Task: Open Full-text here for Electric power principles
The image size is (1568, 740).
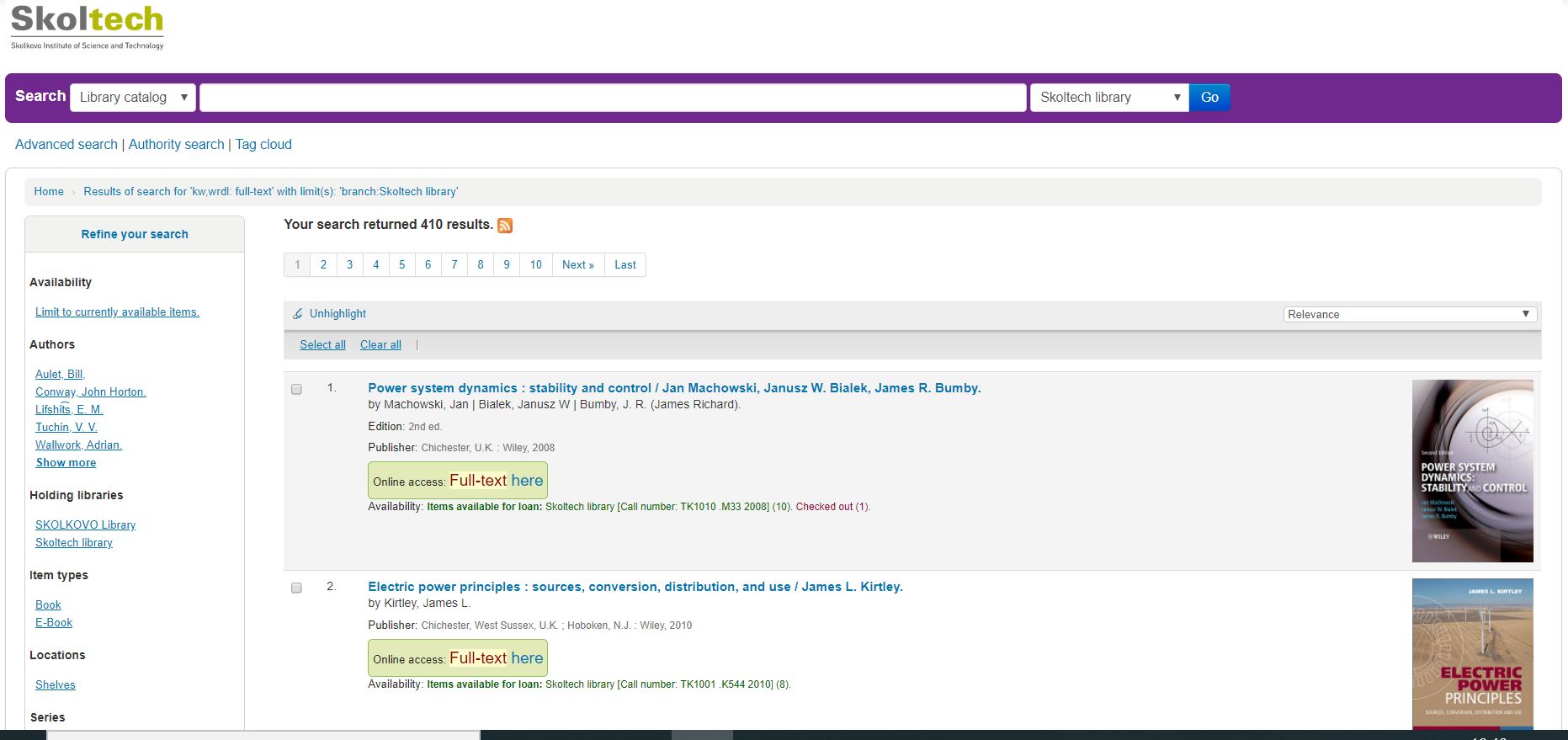Action: pyautogui.click(x=497, y=657)
